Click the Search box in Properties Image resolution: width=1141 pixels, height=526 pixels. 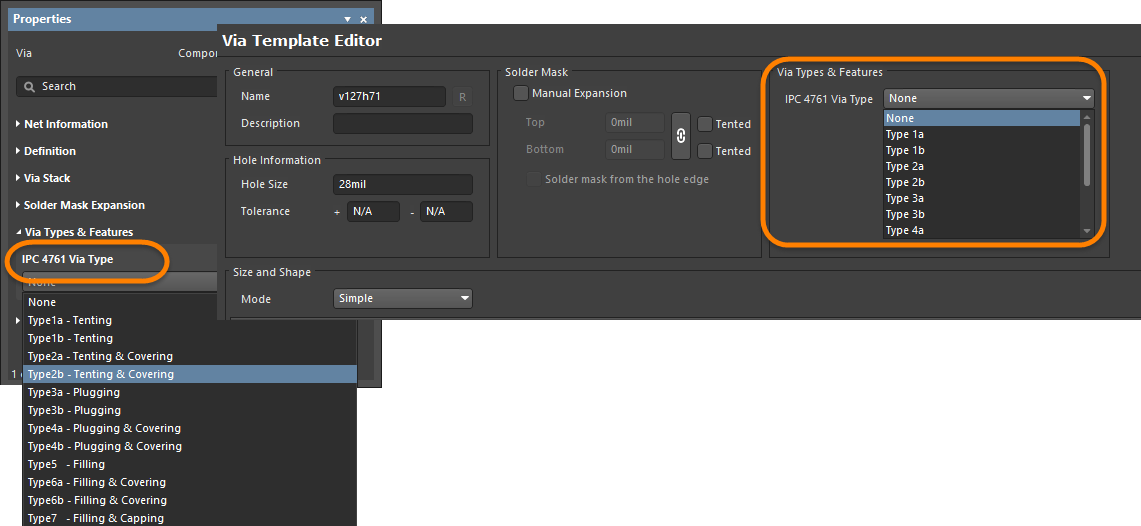click(x=120, y=87)
